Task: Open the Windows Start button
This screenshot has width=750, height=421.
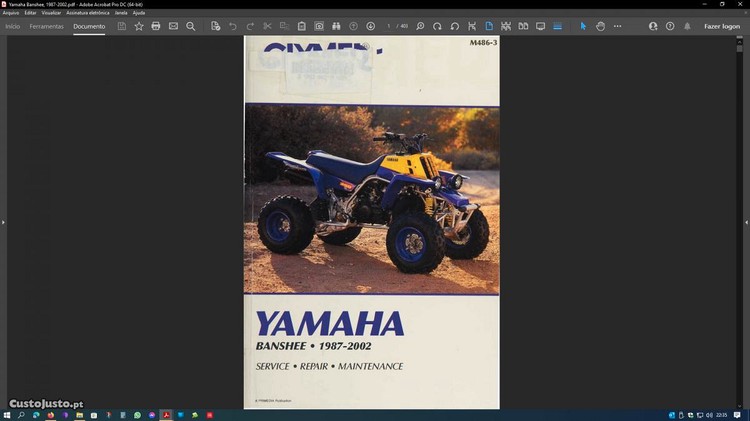Action: (x=7, y=414)
